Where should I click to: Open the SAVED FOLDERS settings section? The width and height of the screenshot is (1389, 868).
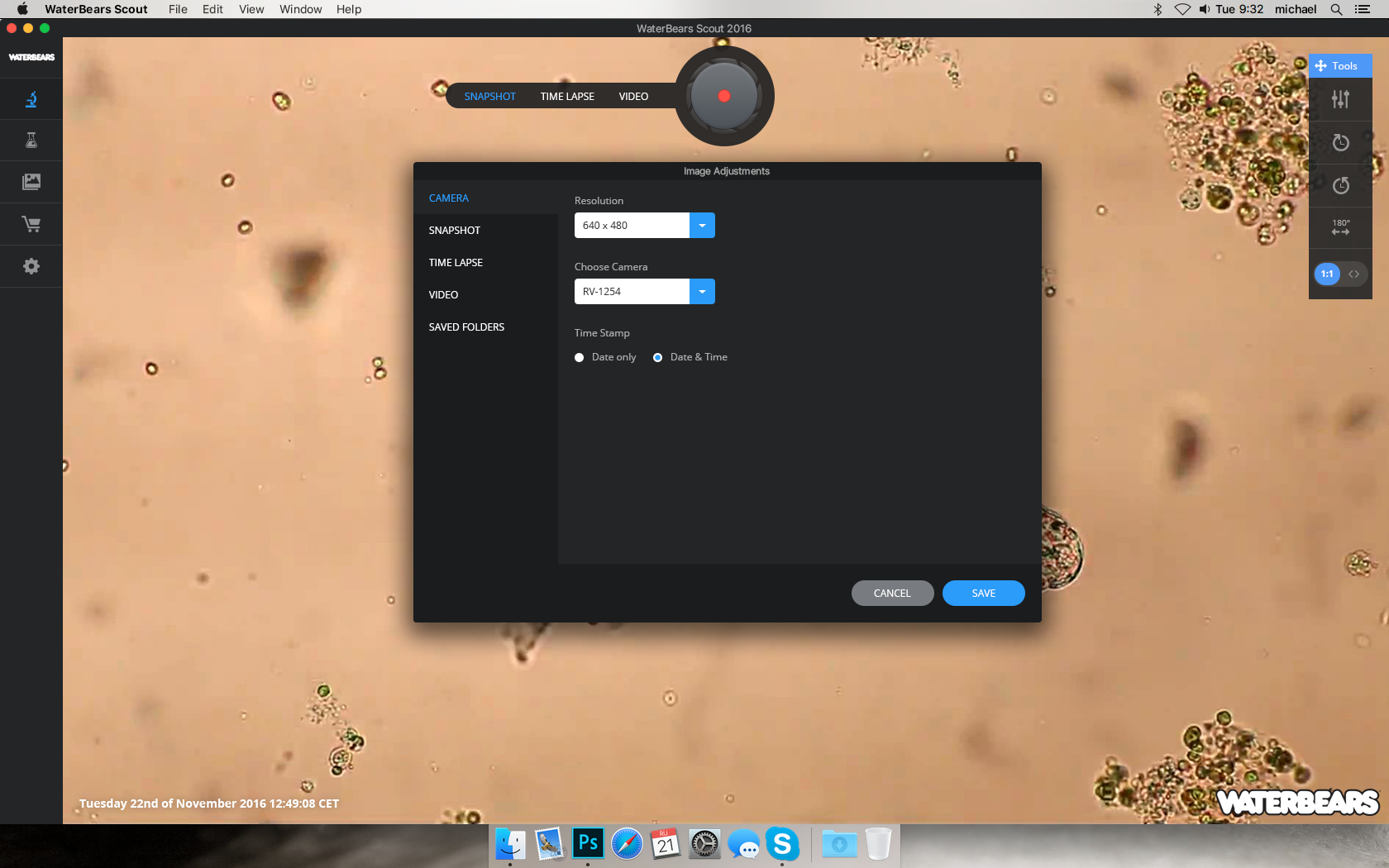coord(485,327)
